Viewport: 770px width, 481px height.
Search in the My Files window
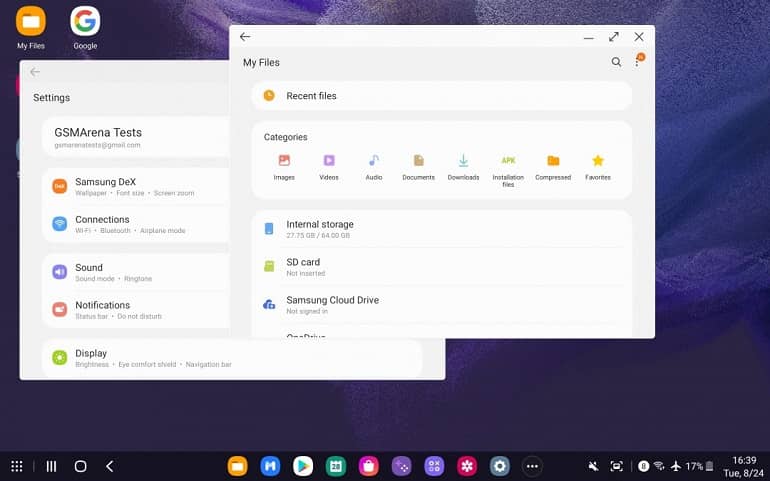[x=616, y=62]
